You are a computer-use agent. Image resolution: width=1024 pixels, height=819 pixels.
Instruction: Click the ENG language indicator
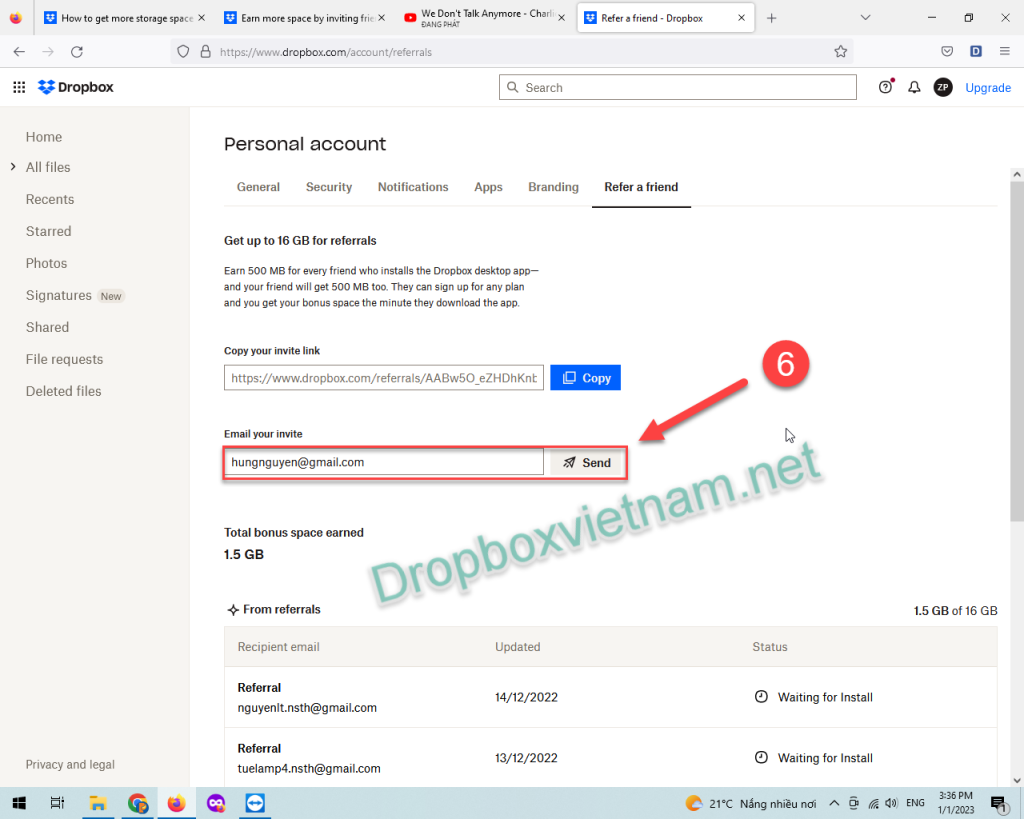[x=915, y=803]
